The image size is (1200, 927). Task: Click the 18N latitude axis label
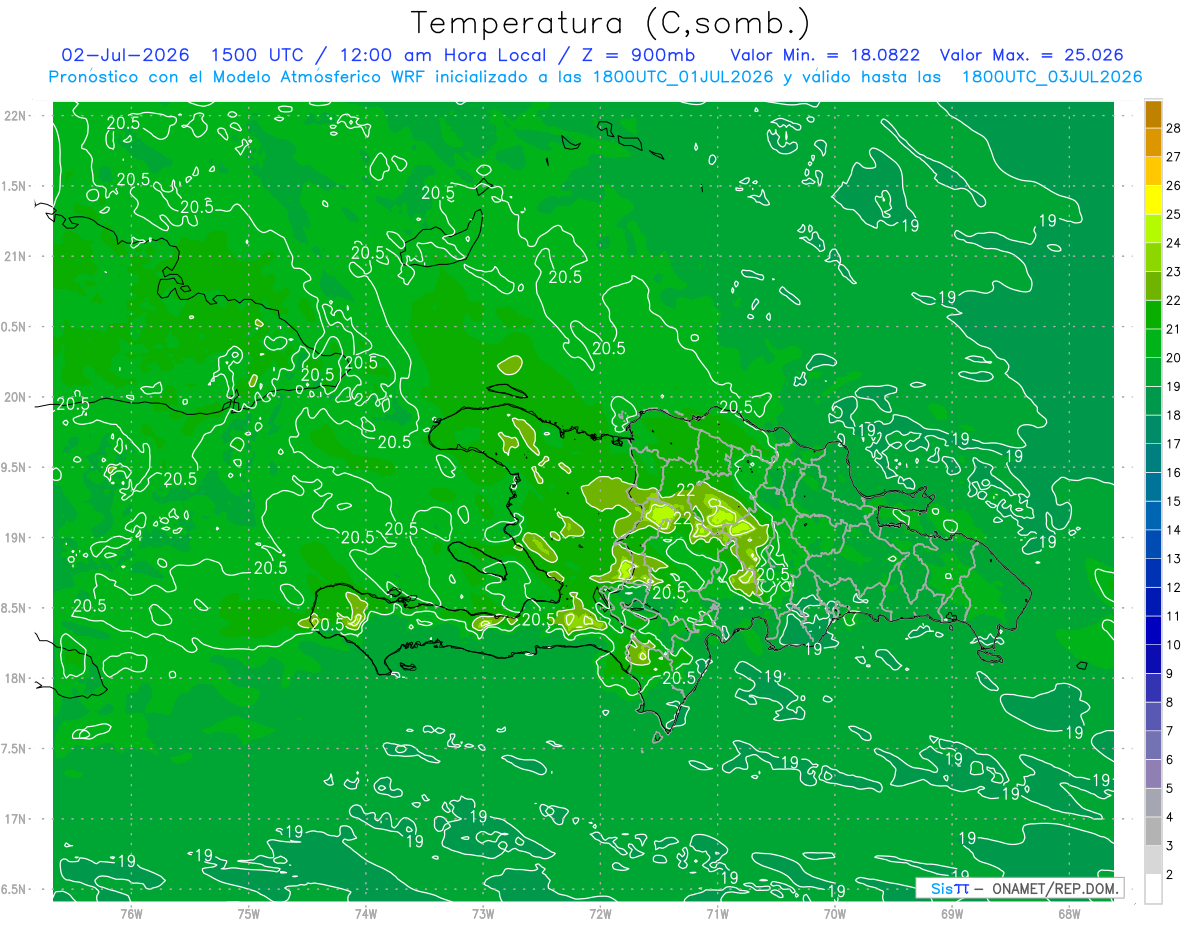15,679
